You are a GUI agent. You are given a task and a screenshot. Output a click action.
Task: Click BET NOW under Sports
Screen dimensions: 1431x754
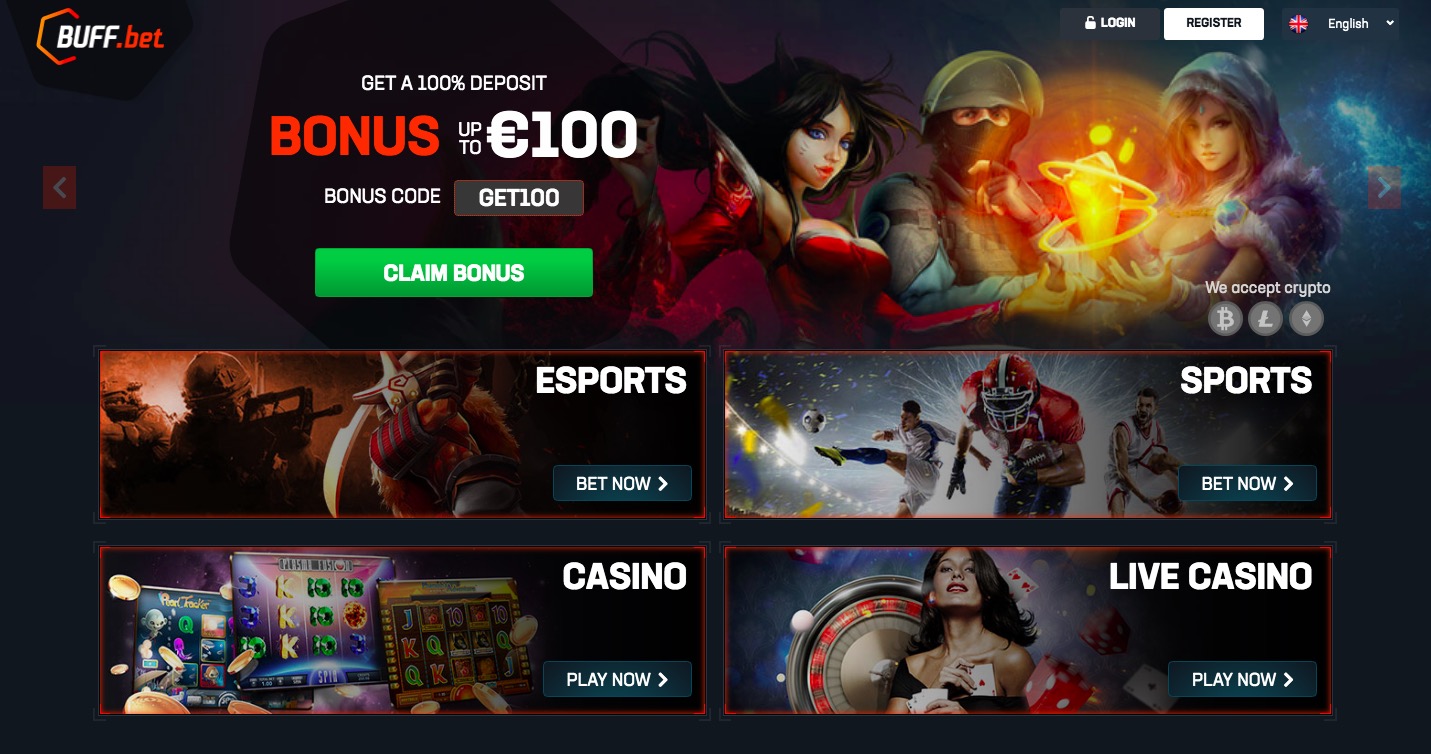pos(1247,483)
